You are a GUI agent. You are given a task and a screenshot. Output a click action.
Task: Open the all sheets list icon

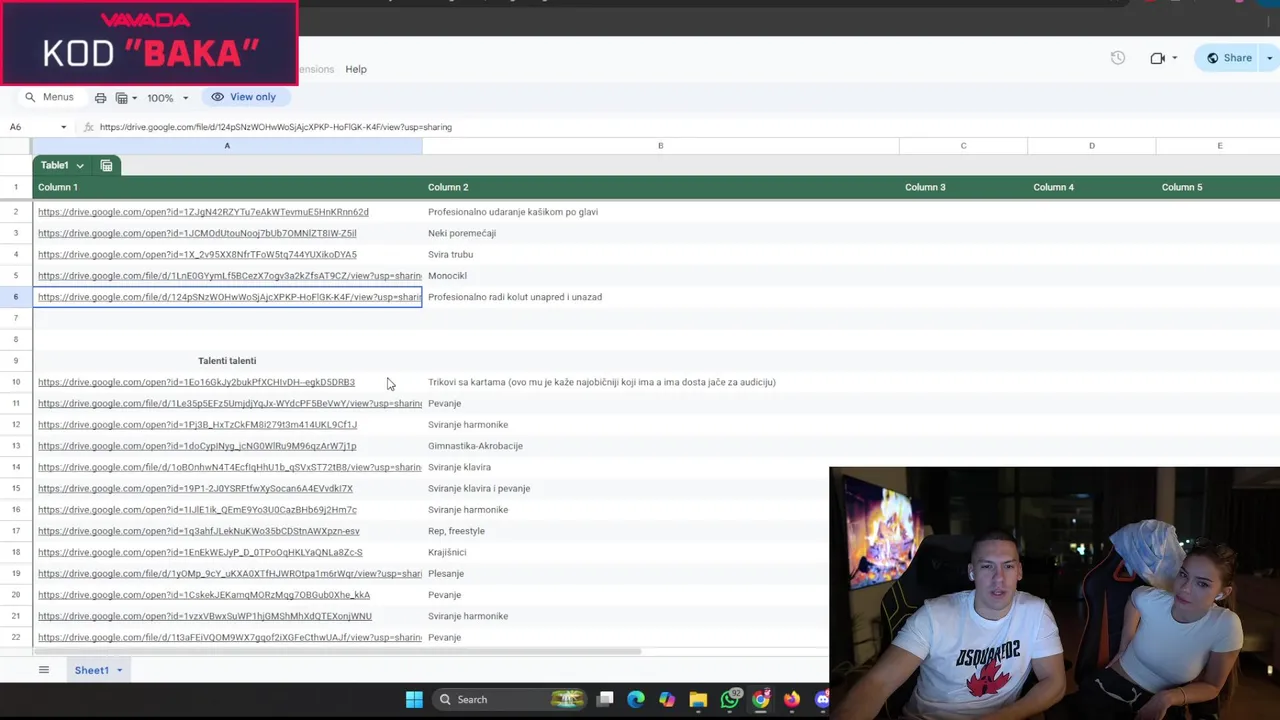pos(44,670)
